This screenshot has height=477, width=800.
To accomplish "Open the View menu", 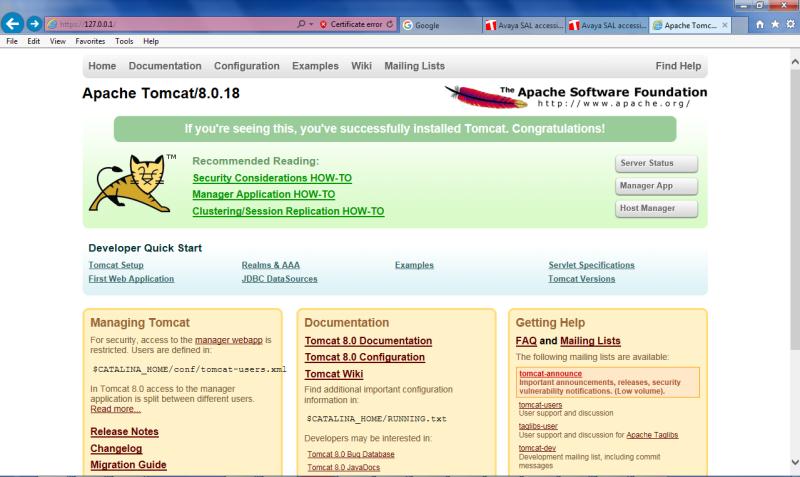I will pyautogui.click(x=58, y=41).
